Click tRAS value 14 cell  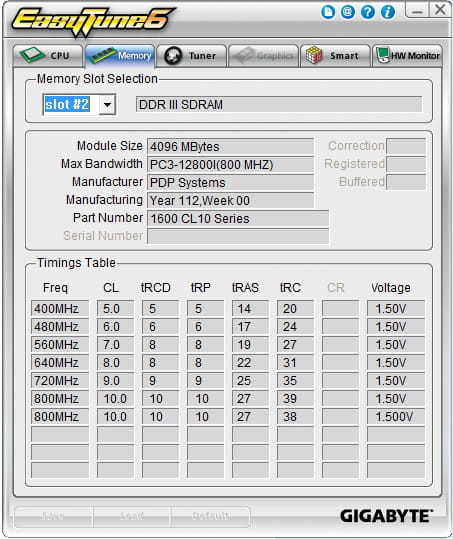250,308
